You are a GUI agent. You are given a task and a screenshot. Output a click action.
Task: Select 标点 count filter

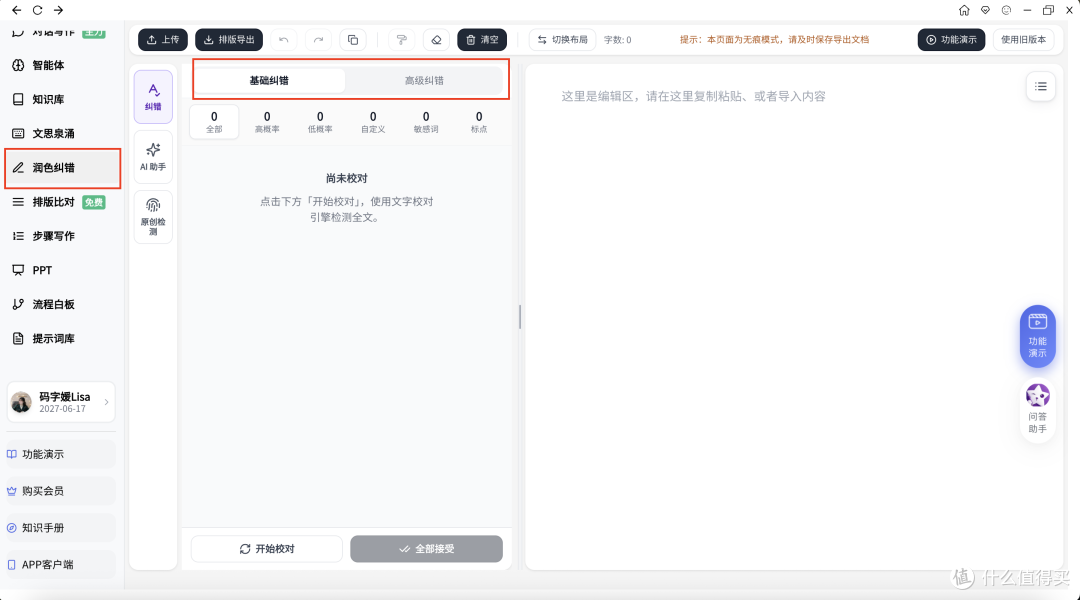(x=479, y=122)
